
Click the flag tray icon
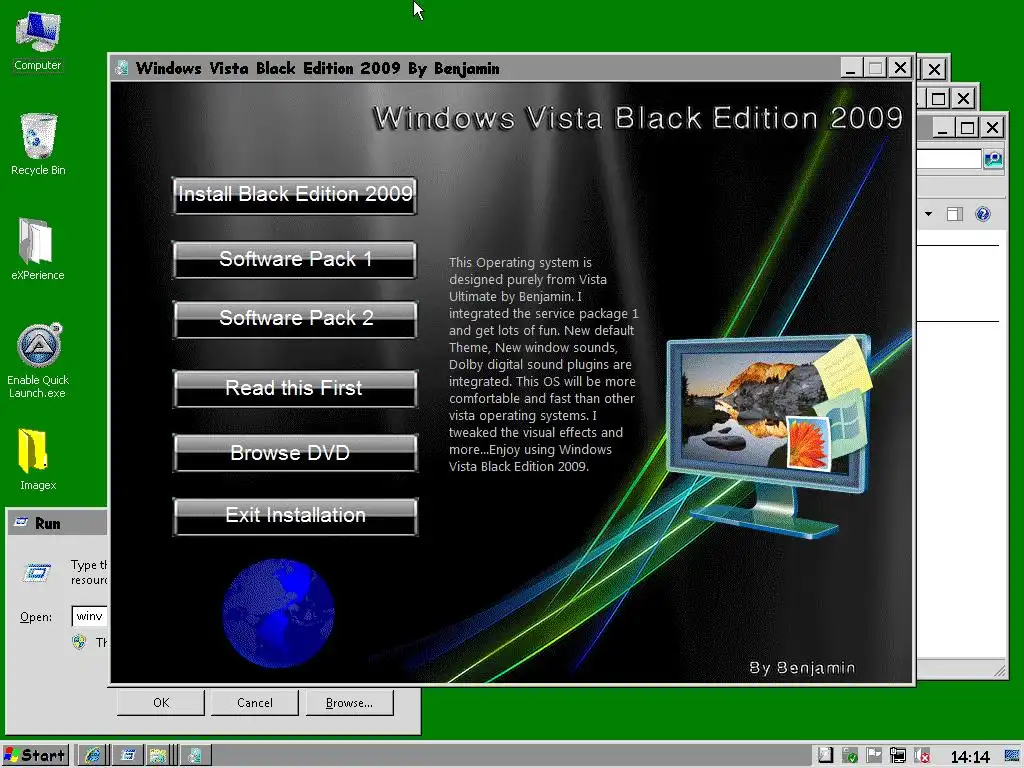874,756
